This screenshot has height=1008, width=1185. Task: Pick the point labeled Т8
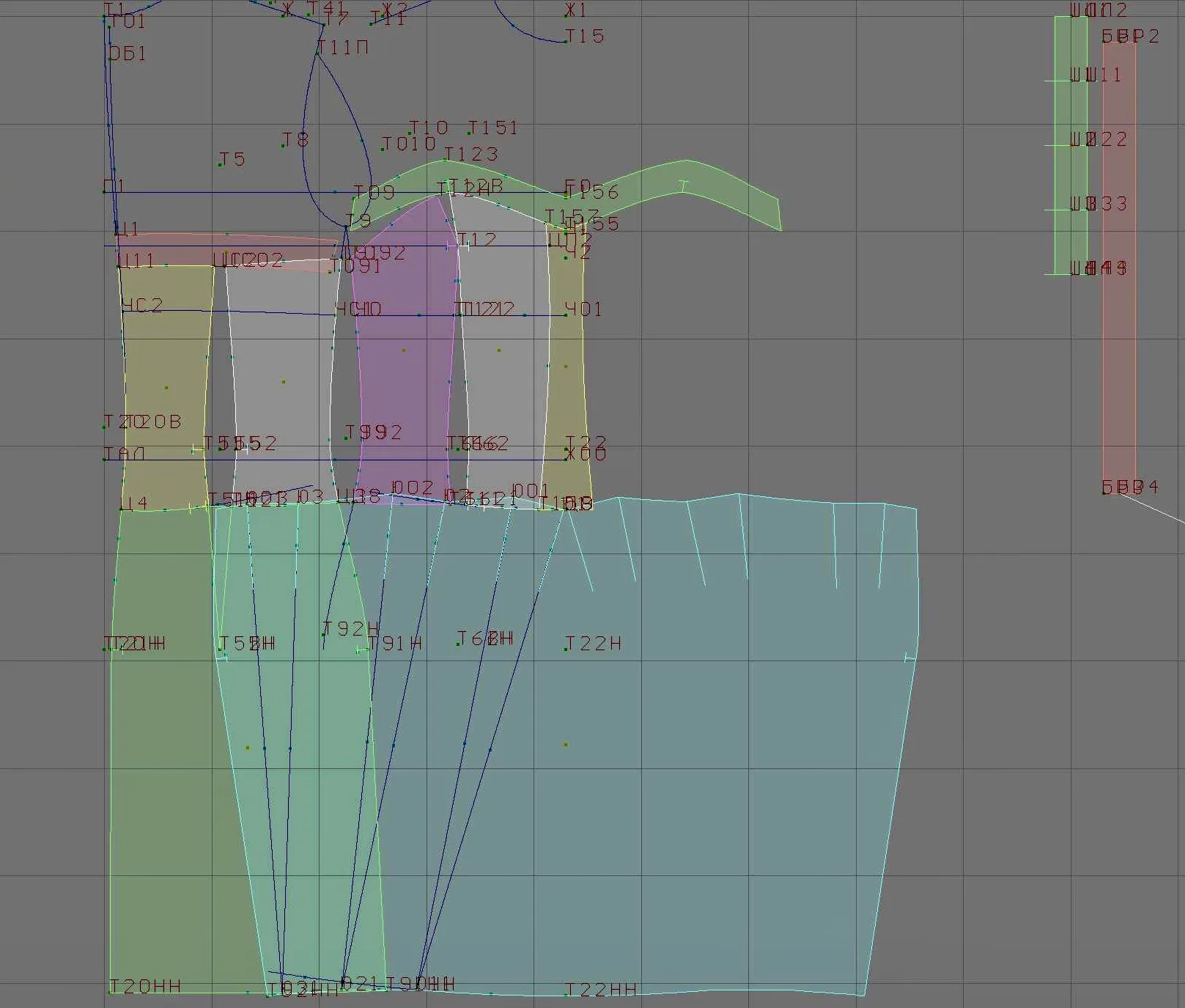click(x=296, y=139)
